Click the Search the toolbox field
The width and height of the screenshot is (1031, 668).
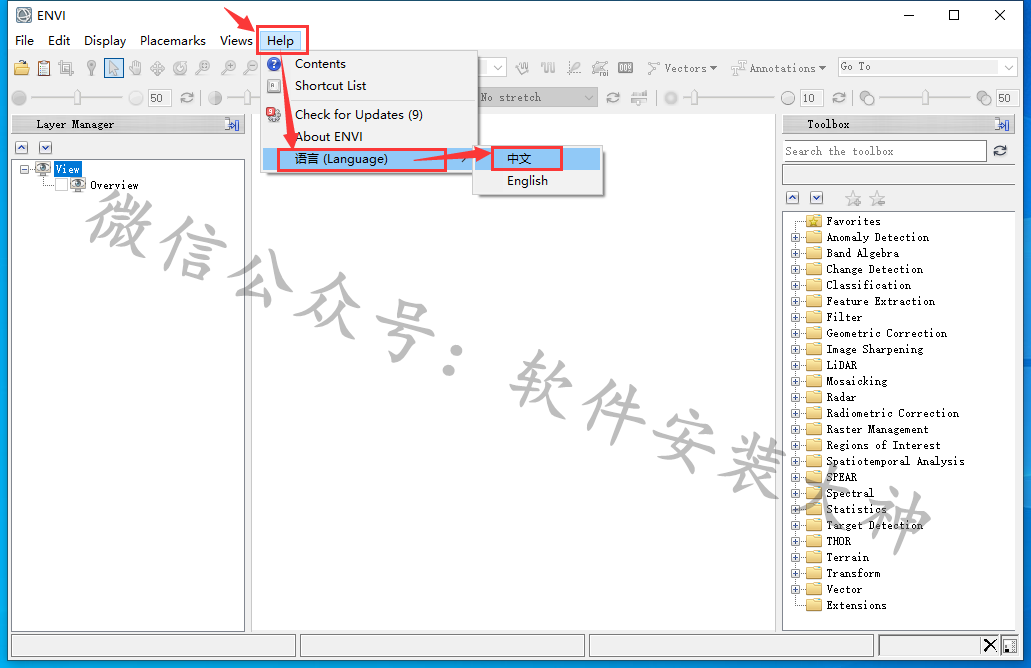pos(884,151)
